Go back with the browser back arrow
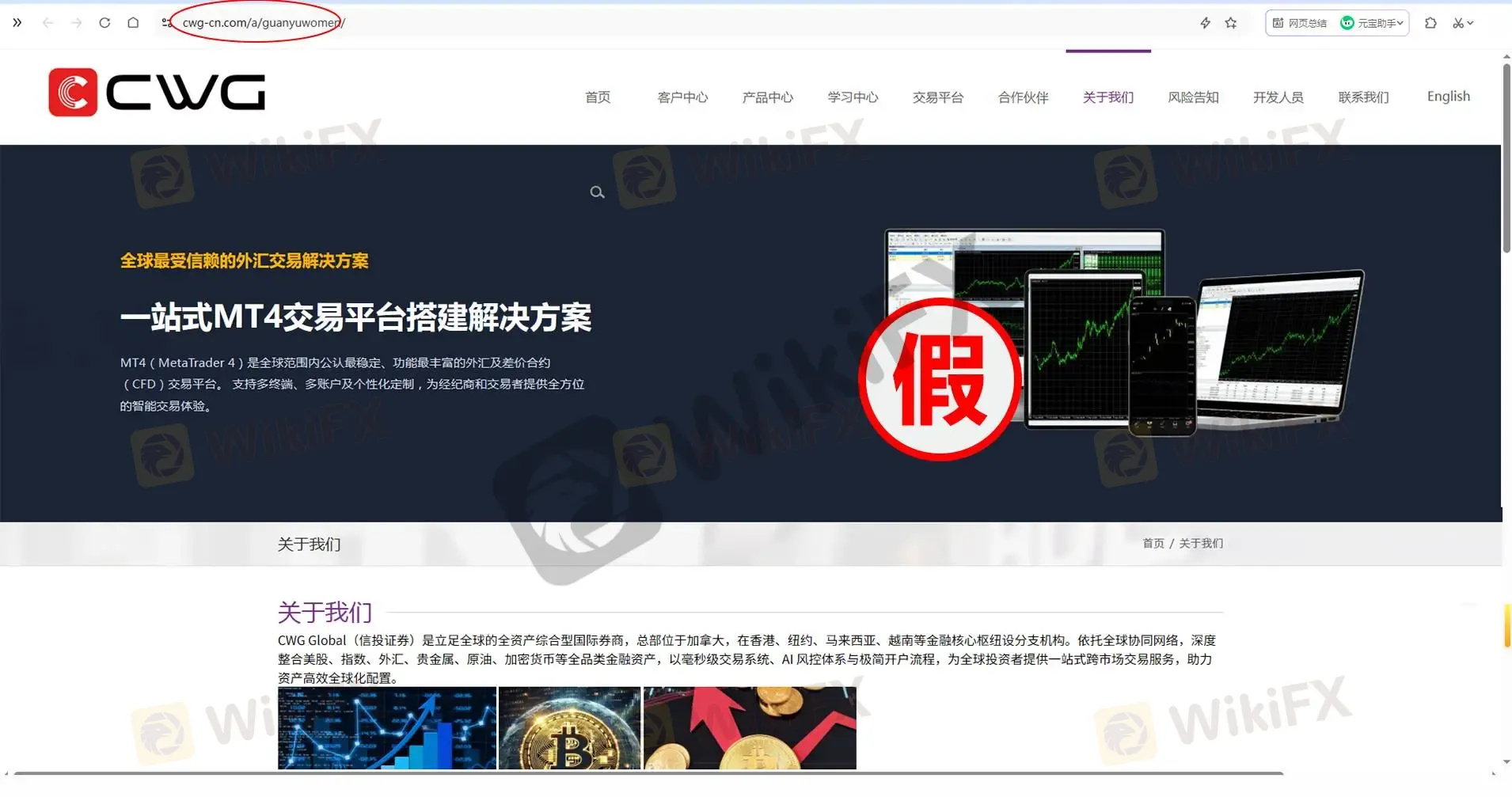Viewport: 1512px width, 797px height. pyautogui.click(x=47, y=23)
